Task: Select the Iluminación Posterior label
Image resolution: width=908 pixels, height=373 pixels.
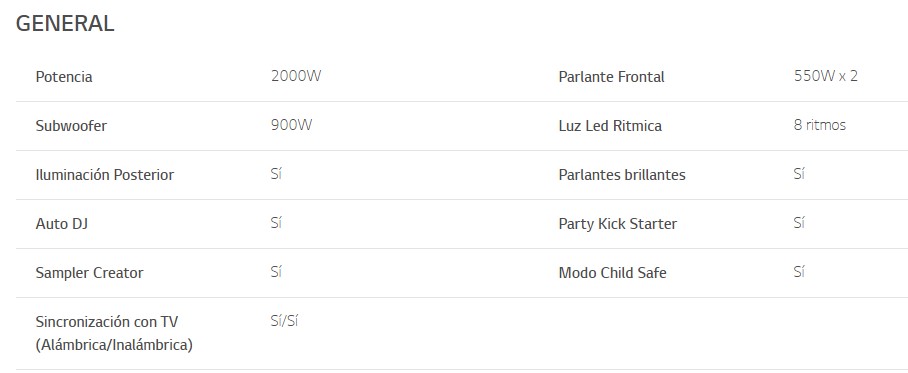Action: [x=105, y=175]
